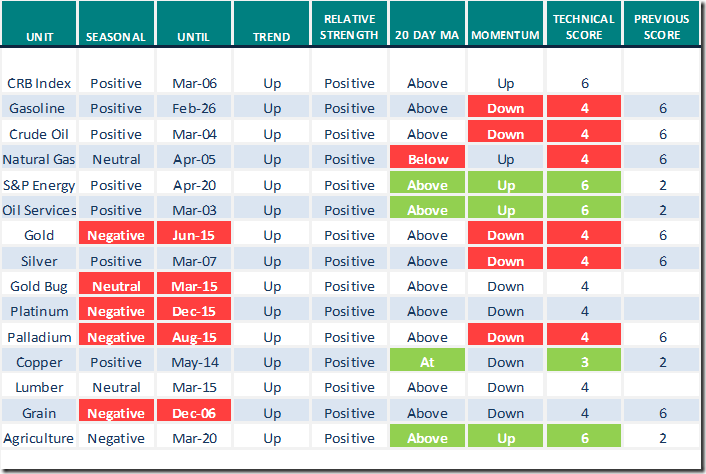Click the CRB Index unit cell
Image resolution: width=706 pixels, height=474 pixels.
point(39,84)
